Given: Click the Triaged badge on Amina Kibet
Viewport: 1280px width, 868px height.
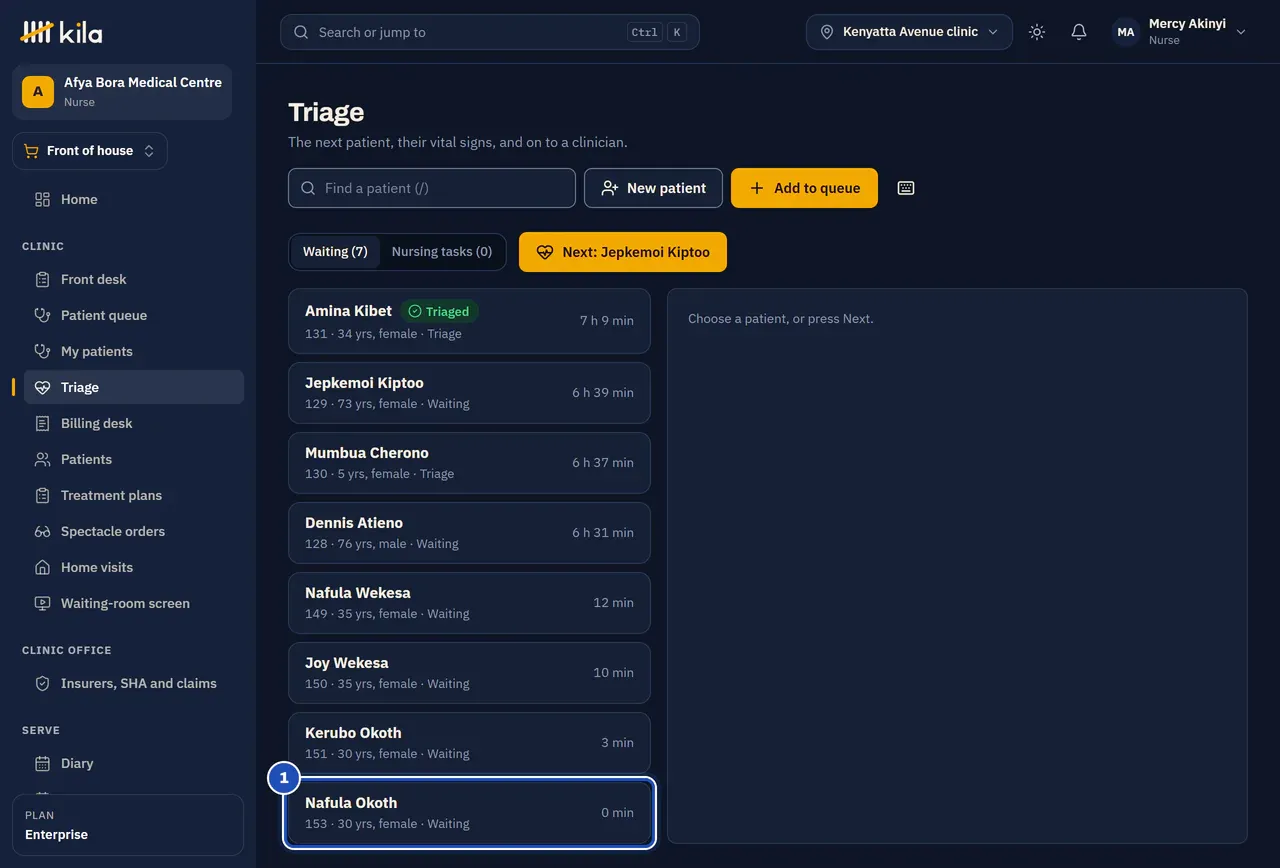Looking at the screenshot, I should [439, 311].
